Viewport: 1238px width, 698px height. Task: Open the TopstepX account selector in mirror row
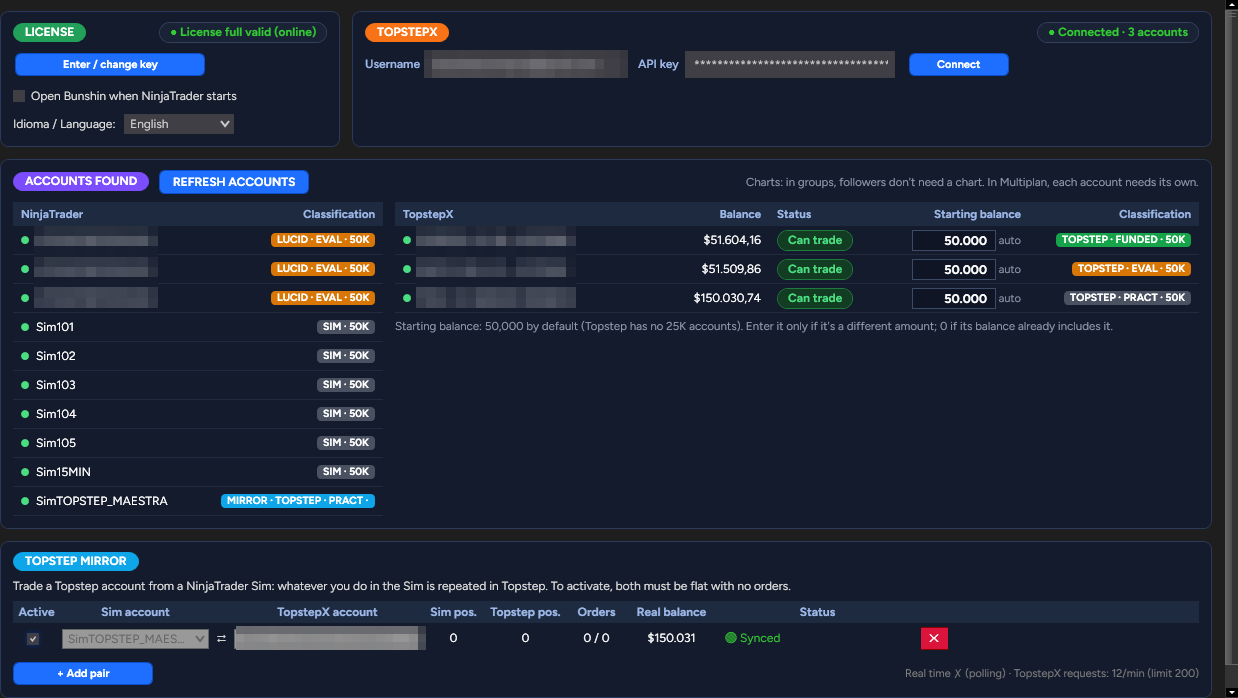(x=330, y=638)
